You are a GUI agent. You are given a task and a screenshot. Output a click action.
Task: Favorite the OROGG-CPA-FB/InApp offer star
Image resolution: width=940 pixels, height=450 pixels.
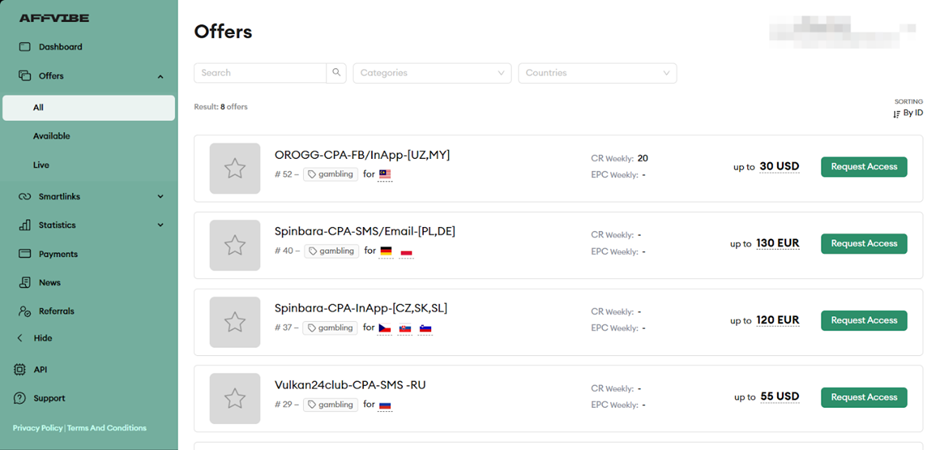click(235, 168)
